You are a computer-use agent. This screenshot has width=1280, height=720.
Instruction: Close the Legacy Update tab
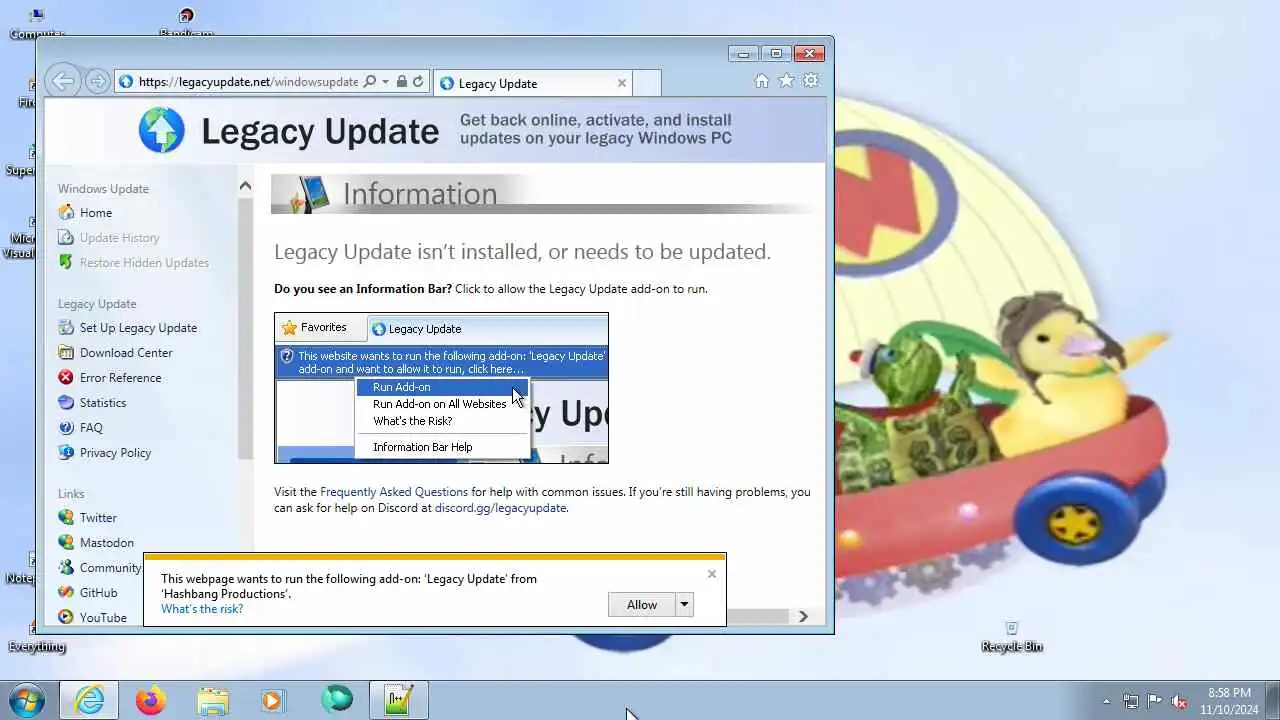622,83
